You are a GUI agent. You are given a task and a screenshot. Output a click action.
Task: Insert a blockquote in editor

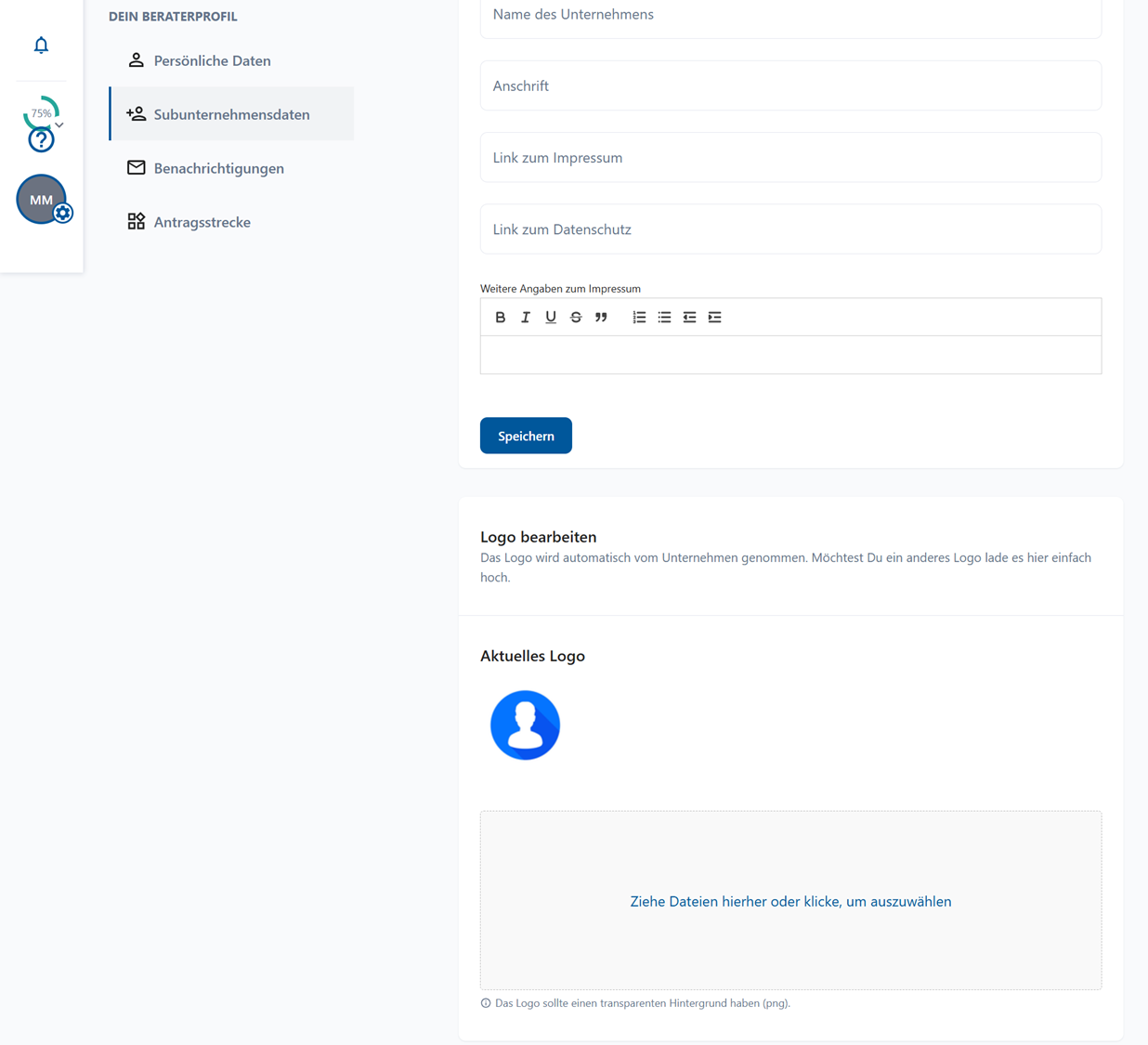point(601,318)
